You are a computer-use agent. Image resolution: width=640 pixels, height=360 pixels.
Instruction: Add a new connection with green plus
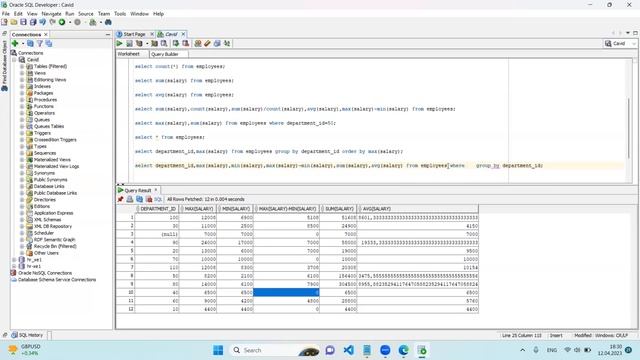(15, 43)
